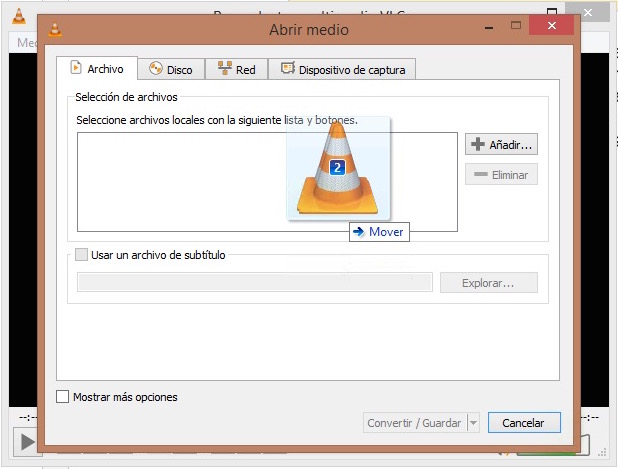Click the plus icon on Añadir button
This screenshot has width=618, height=469.
(x=478, y=144)
